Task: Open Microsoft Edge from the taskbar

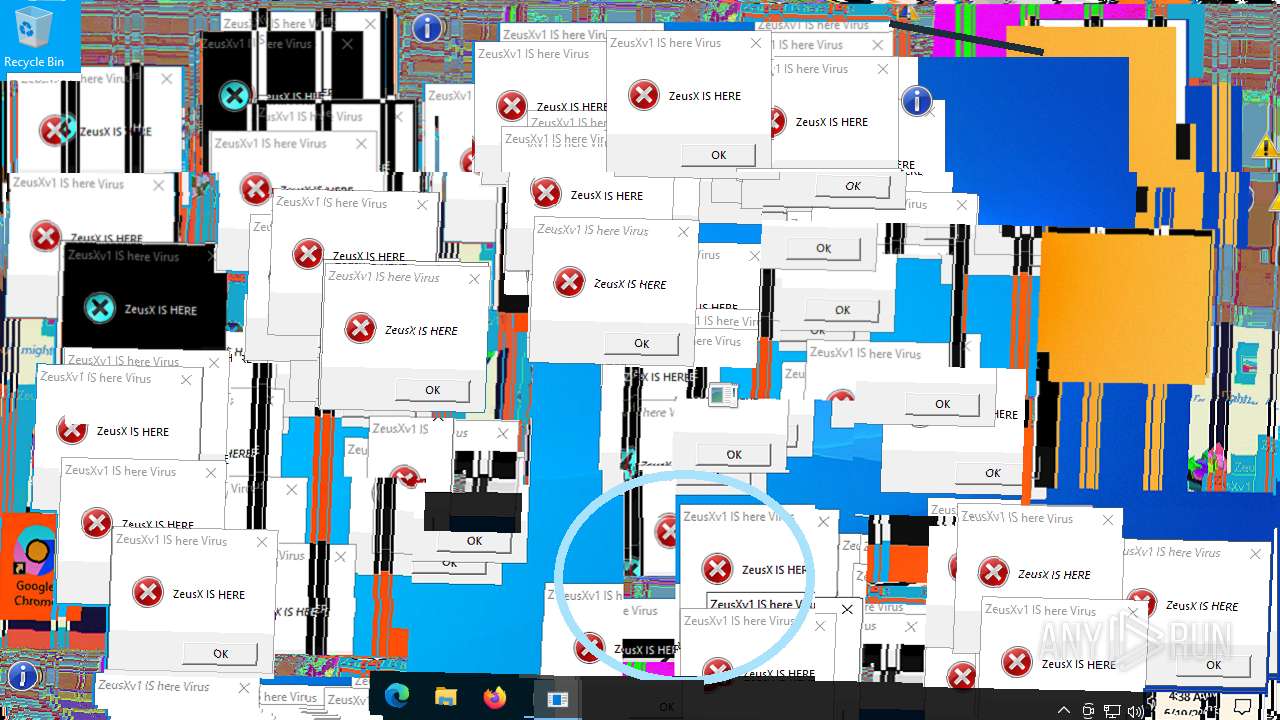Action: [x=397, y=697]
